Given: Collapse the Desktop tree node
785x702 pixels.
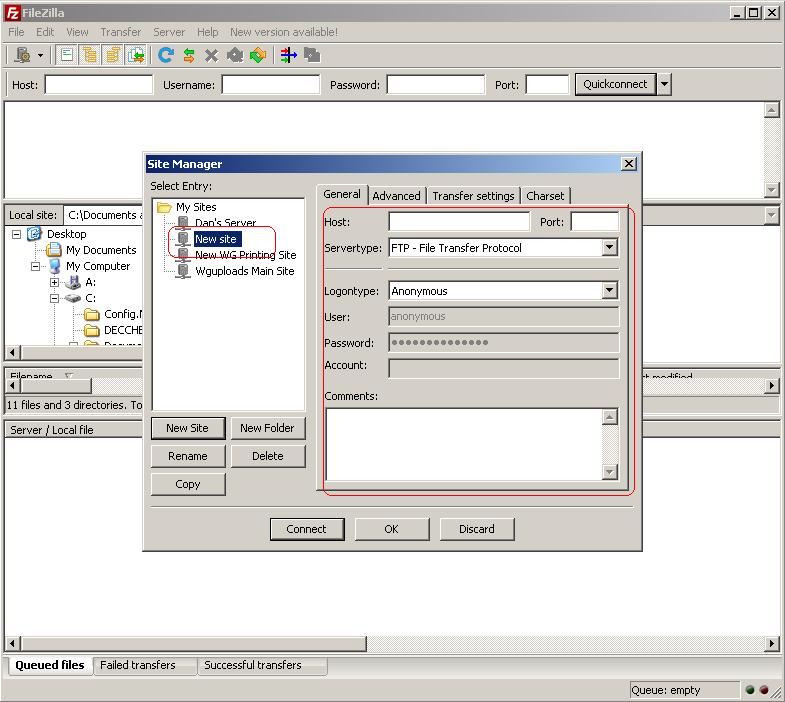Looking at the screenshot, I should [x=17, y=234].
